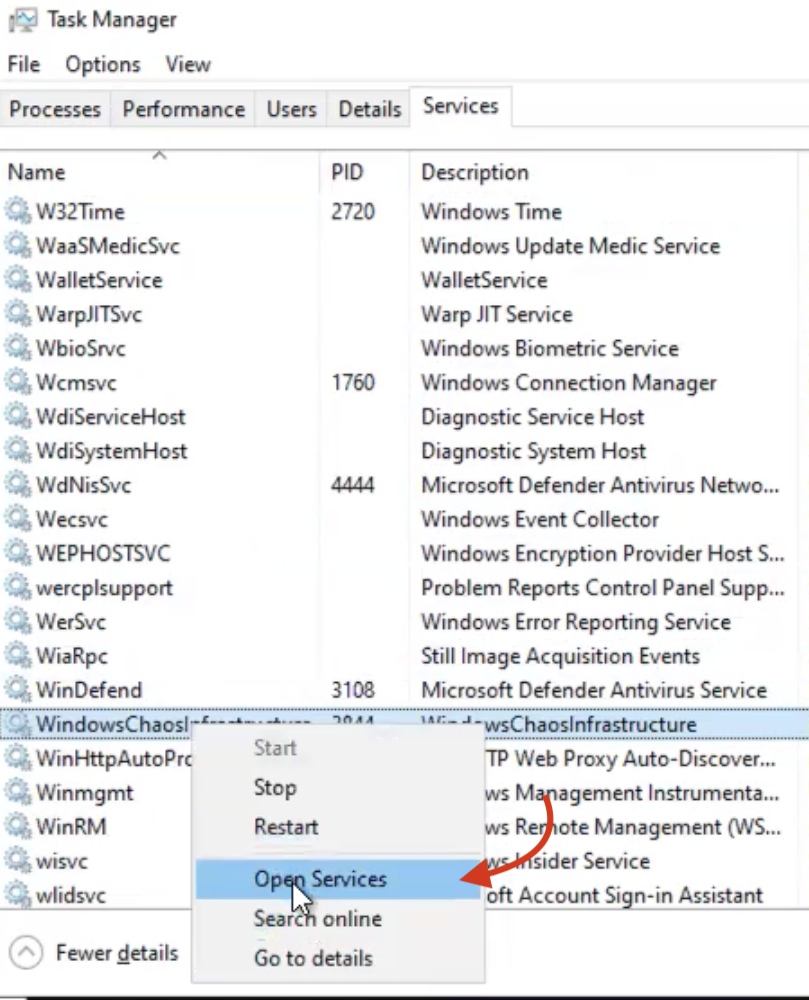This screenshot has height=1000, width=809.
Task: Click the WinDefend service gear icon
Action: (x=18, y=690)
